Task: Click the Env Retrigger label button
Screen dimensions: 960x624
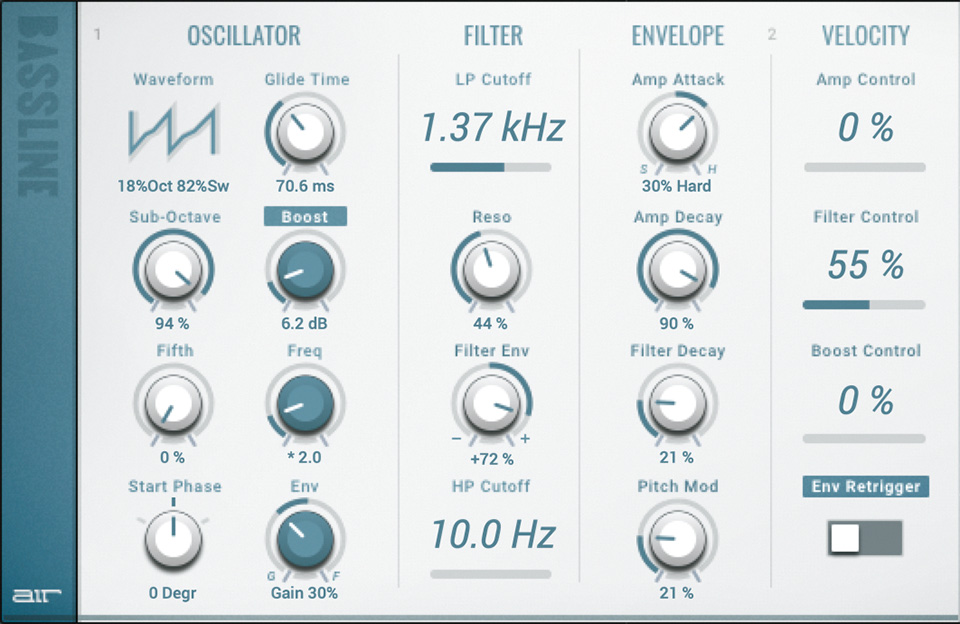Action: 866,486
